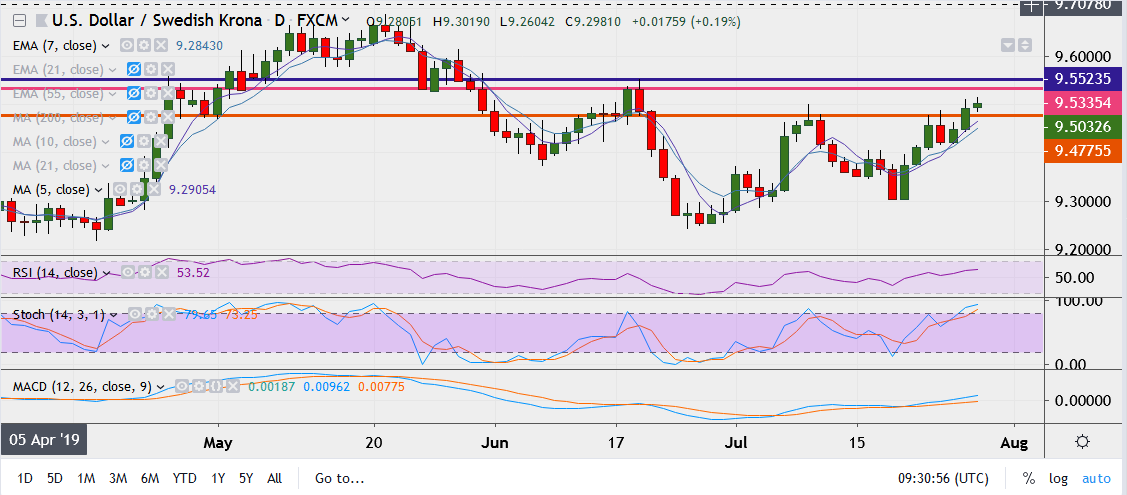Remove the MACD indicator

231,387
